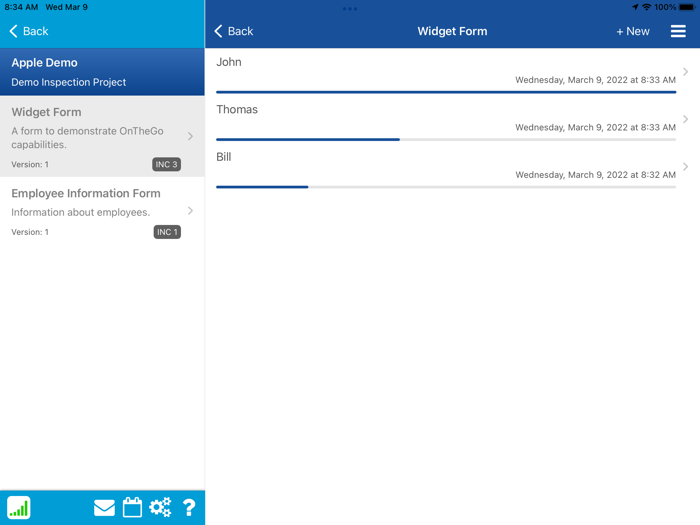700x525 pixels.
Task: Click the status bar time 8:34 AM
Action: (21, 7)
